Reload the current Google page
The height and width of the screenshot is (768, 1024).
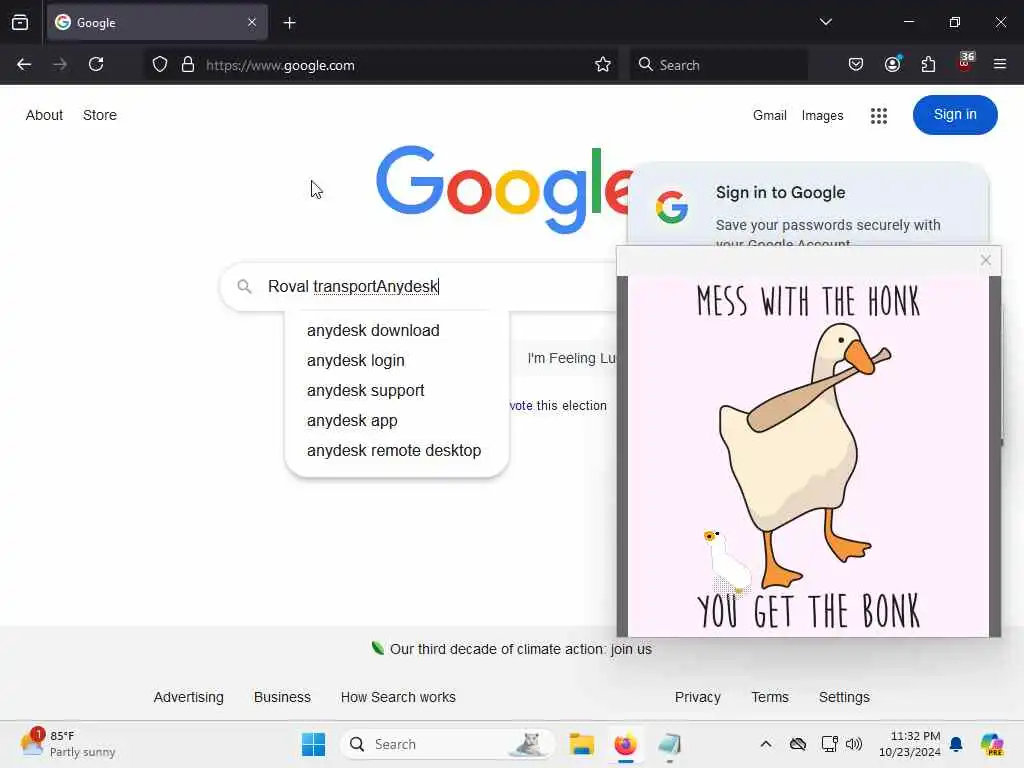tap(96, 64)
